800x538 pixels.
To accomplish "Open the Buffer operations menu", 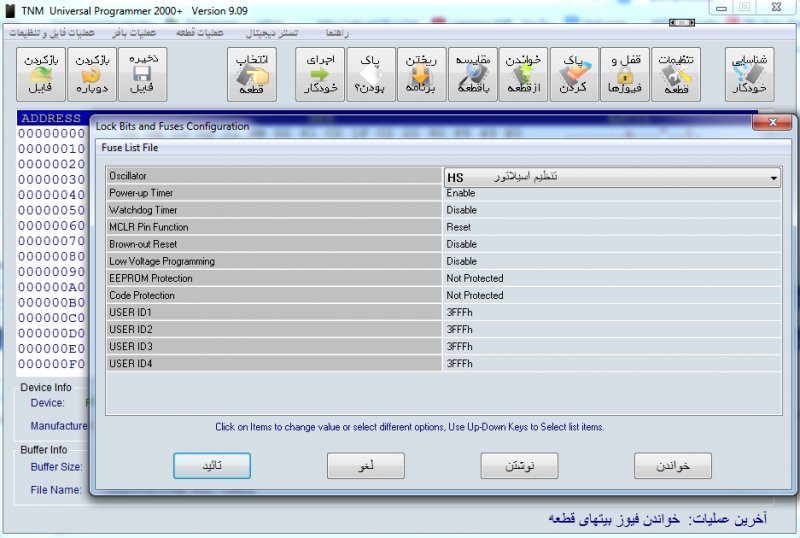I will tap(134, 33).
